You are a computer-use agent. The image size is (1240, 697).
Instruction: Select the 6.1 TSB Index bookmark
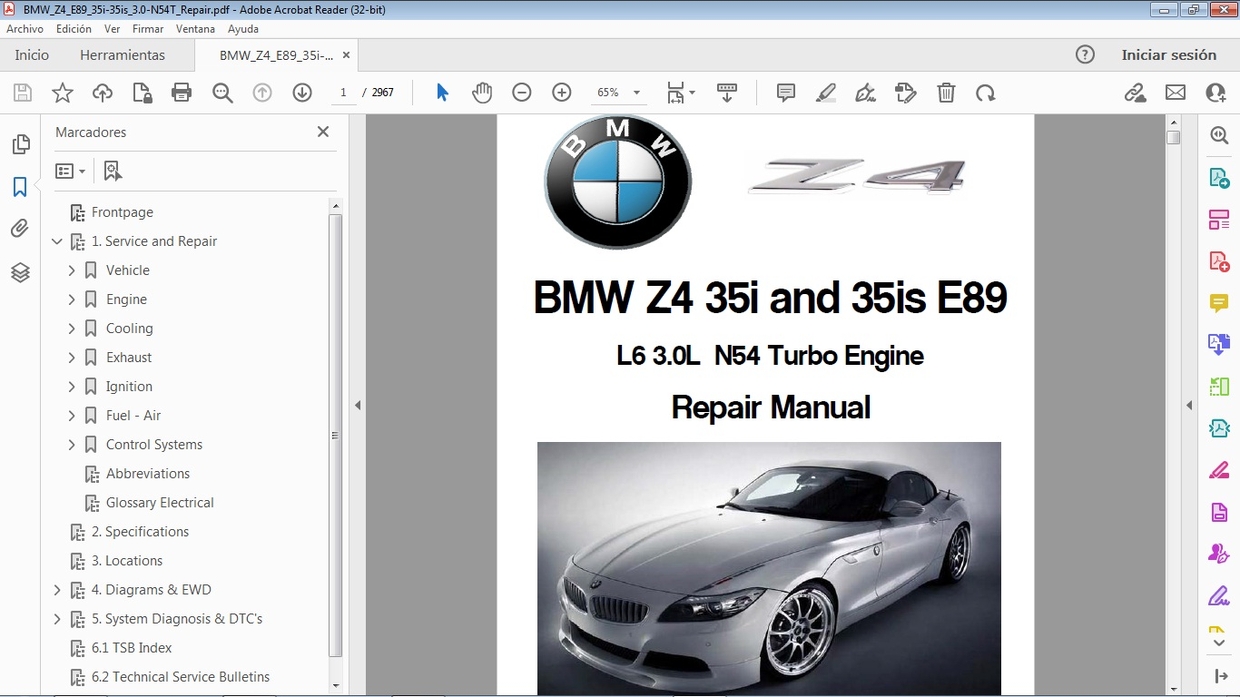pyautogui.click(x=131, y=647)
